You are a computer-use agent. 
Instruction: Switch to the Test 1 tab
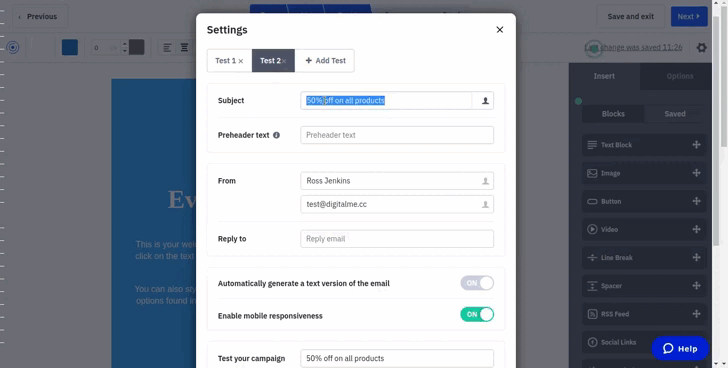coord(226,61)
